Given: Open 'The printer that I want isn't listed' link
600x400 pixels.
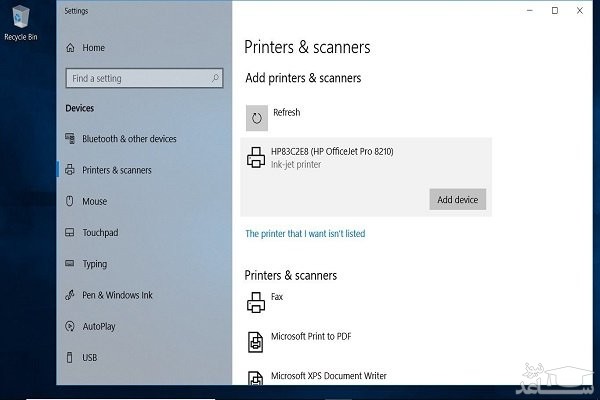Looking at the screenshot, I should tap(305, 234).
